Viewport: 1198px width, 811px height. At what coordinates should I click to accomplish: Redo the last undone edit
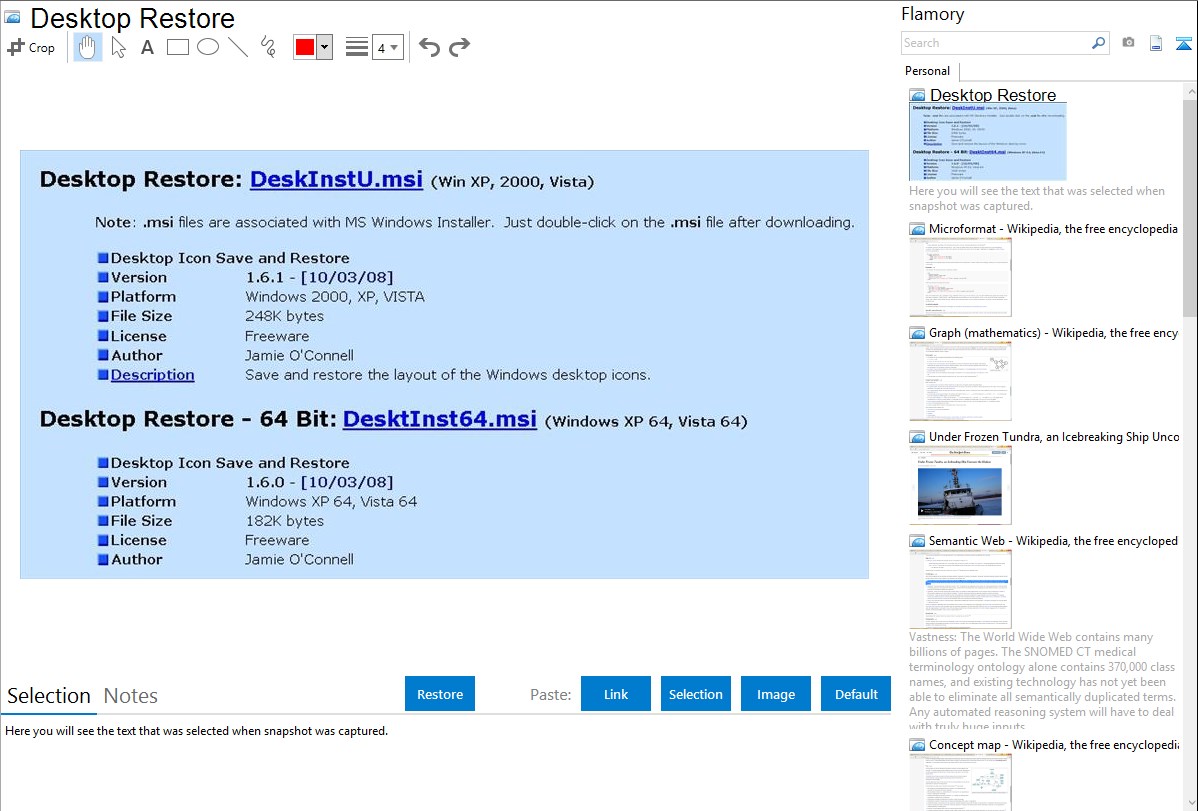459,47
